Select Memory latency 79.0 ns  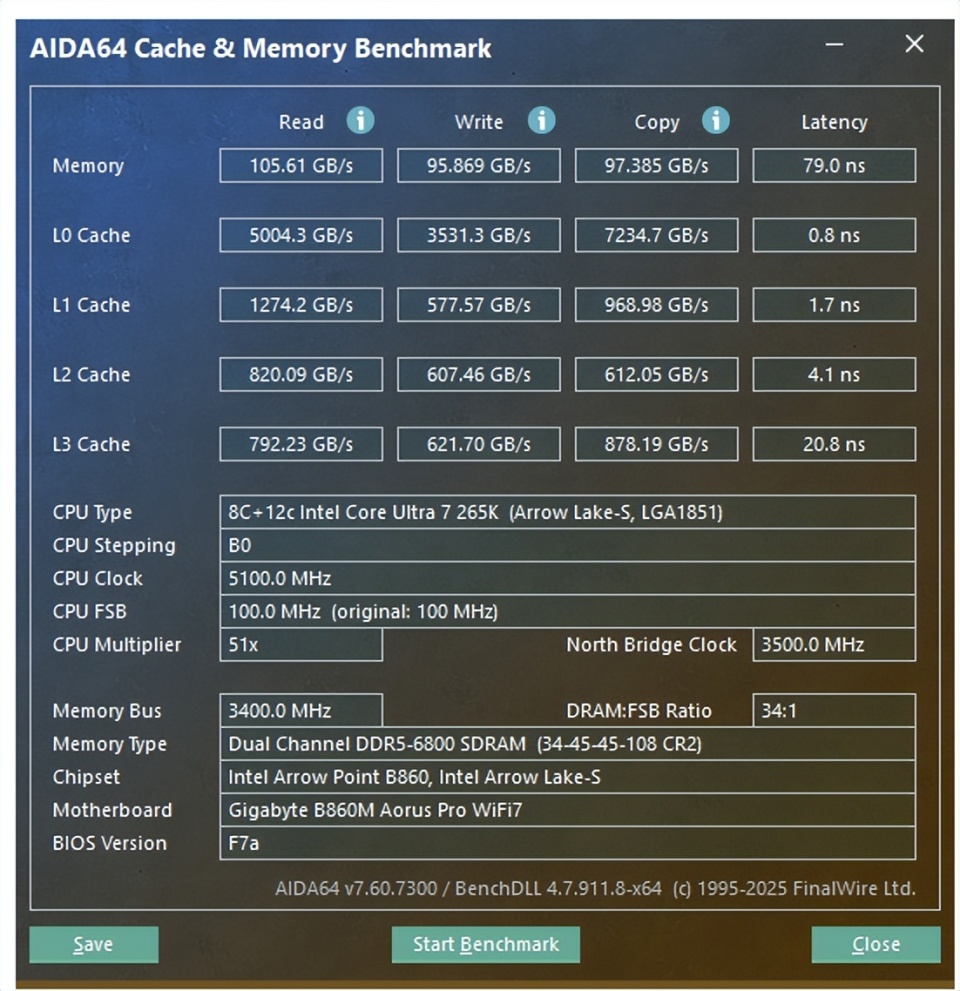point(834,166)
